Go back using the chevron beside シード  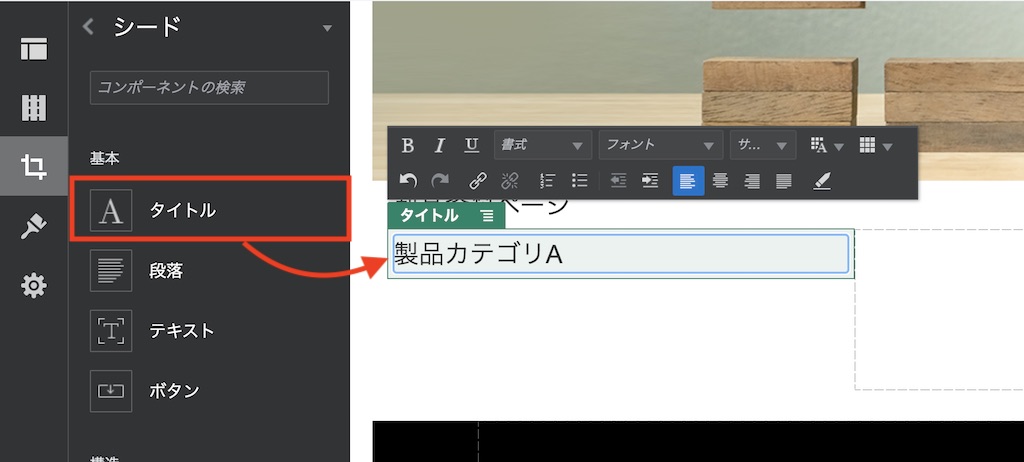coord(88,27)
